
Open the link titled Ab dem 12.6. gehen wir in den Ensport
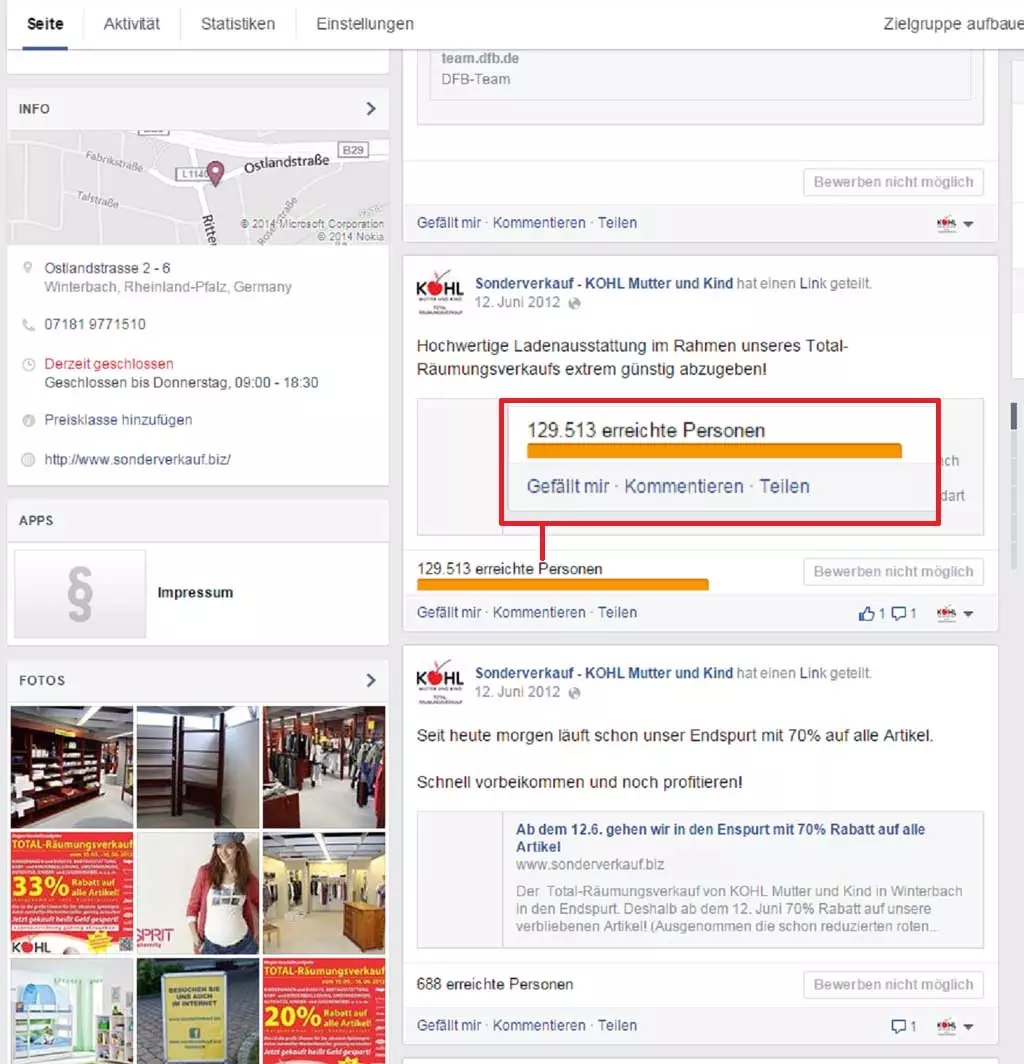click(x=720, y=838)
